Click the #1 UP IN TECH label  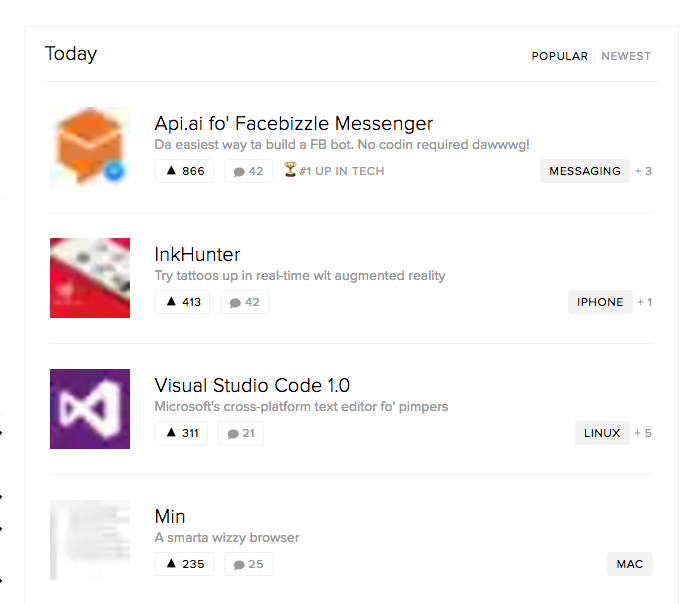341,171
